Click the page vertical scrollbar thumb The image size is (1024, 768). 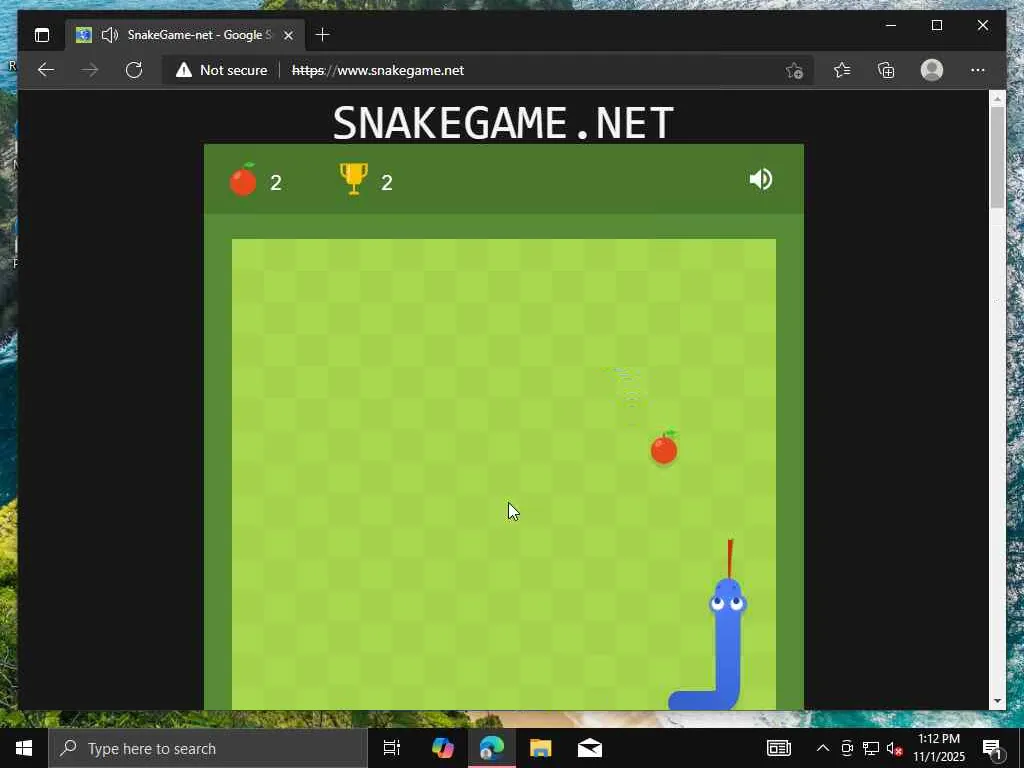(997, 157)
